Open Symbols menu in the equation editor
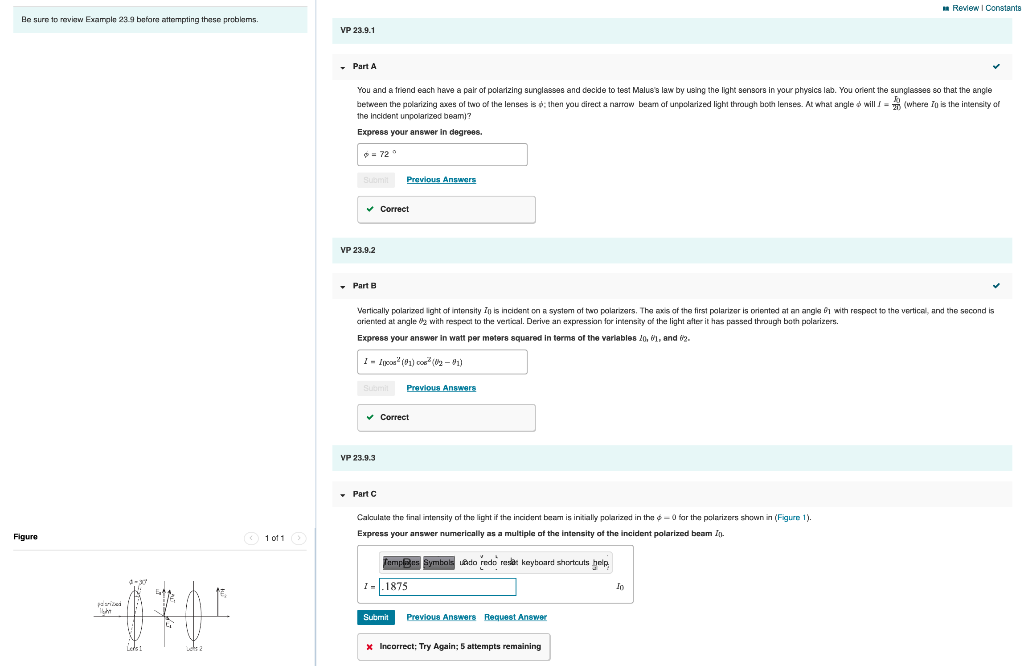Image resolution: width=1024 pixels, height=666 pixels. [438, 562]
